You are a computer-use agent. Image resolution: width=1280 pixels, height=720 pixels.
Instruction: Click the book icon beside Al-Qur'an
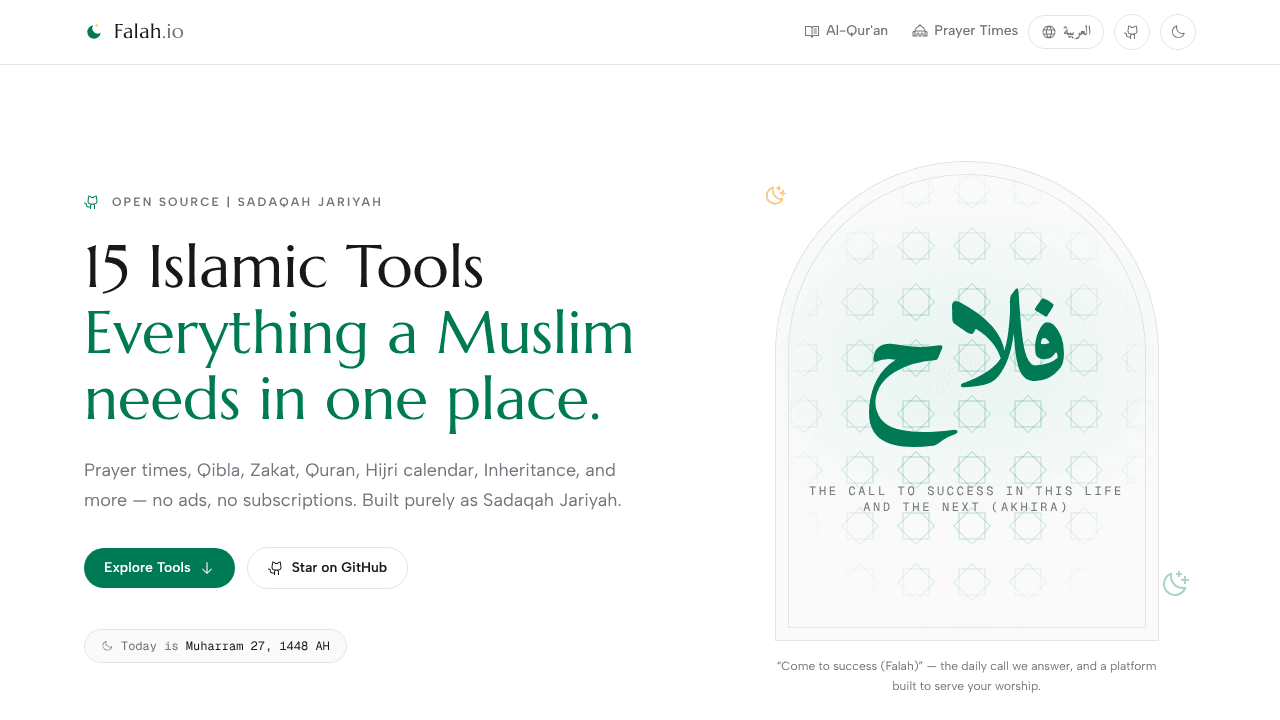pos(812,31)
